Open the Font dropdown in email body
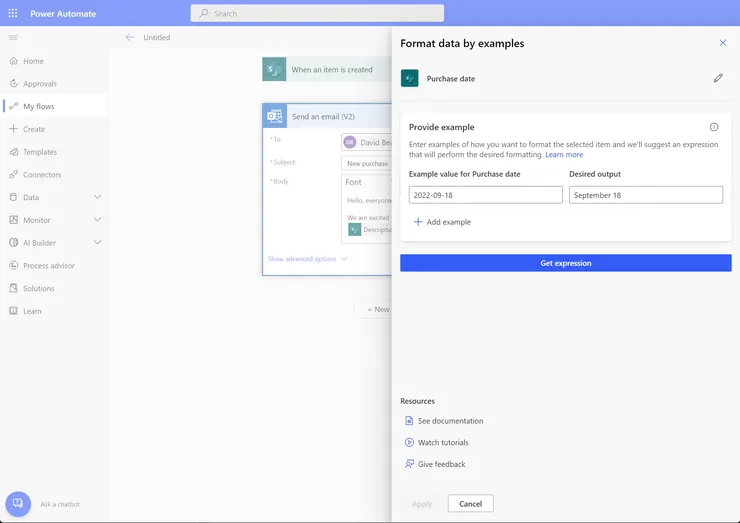This screenshot has height=523, width=740. pos(367,182)
